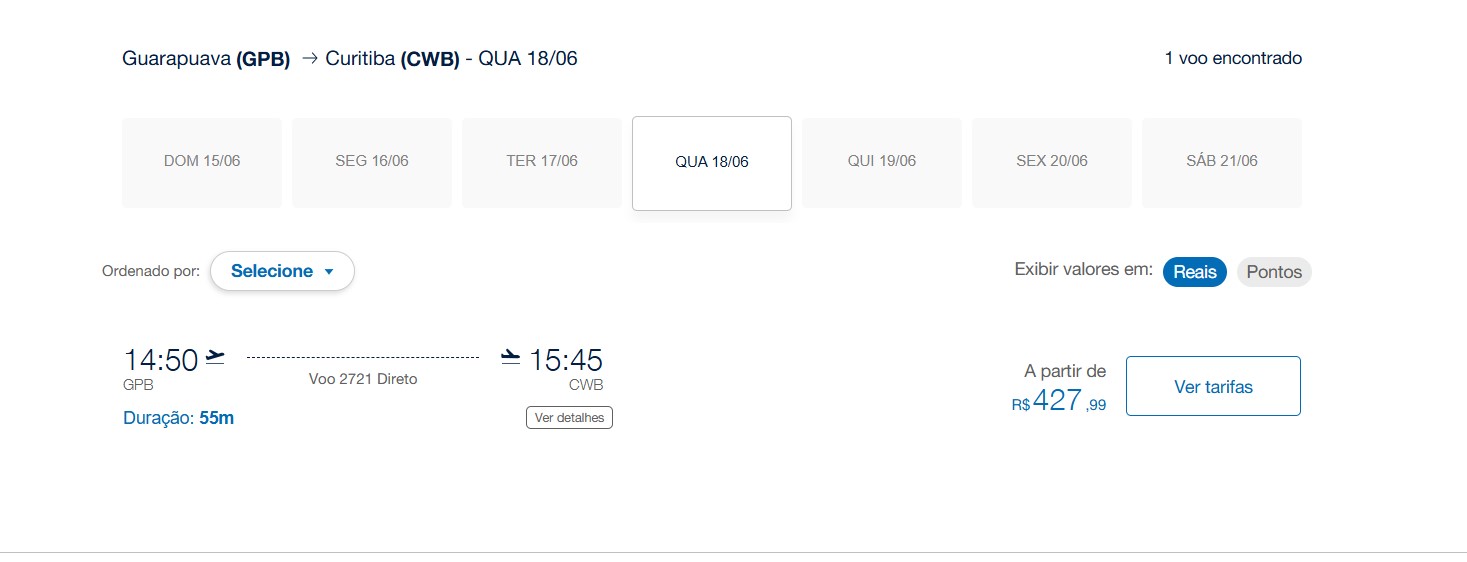Click the route arrow icon in header
The height and width of the screenshot is (562, 1467).
(309, 59)
